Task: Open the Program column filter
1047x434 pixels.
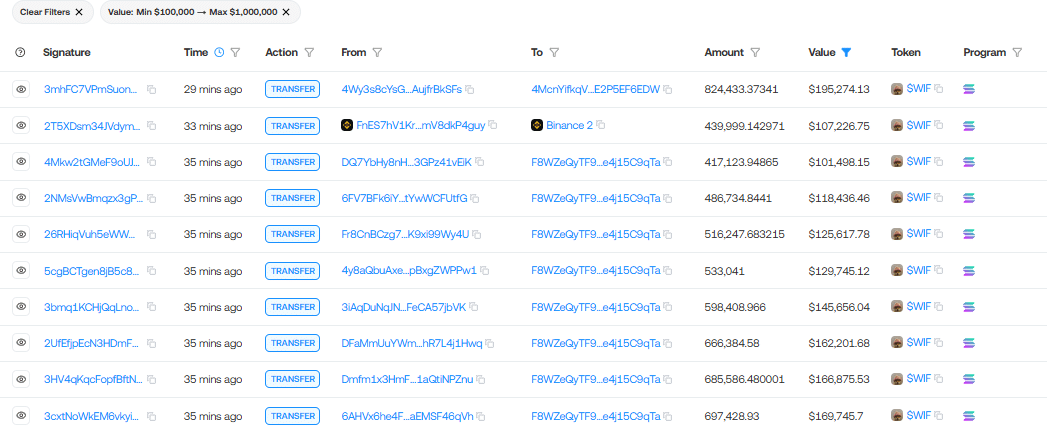Action: (x=1017, y=52)
